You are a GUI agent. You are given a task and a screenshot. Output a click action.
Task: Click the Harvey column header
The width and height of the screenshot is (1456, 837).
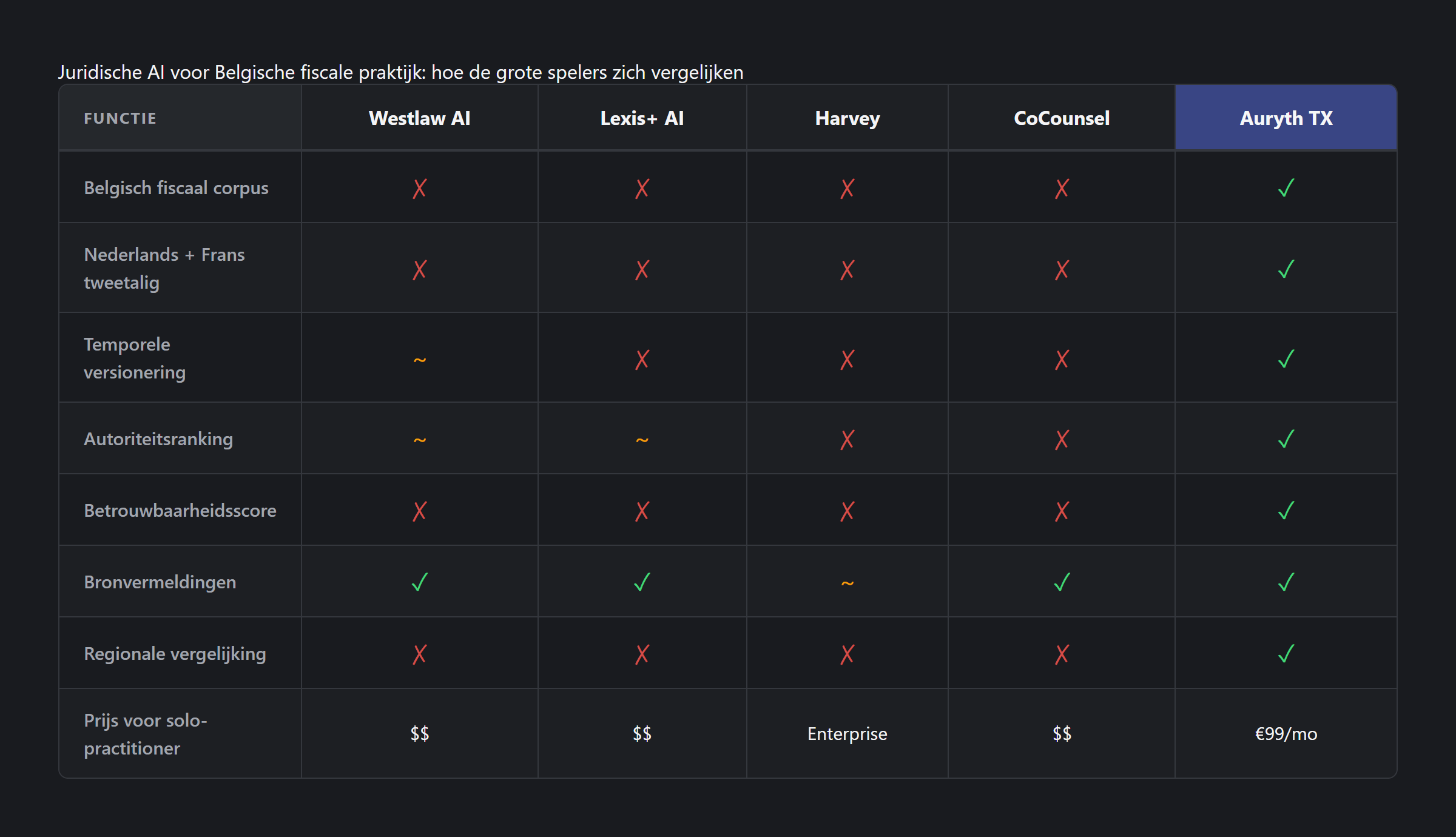[x=847, y=118]
